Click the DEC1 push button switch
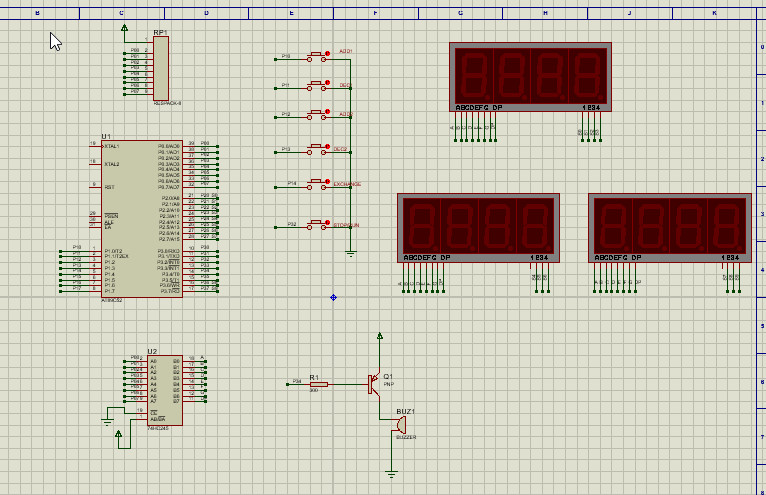Screen dimensions: 766x495 click(x=317, y=86)
